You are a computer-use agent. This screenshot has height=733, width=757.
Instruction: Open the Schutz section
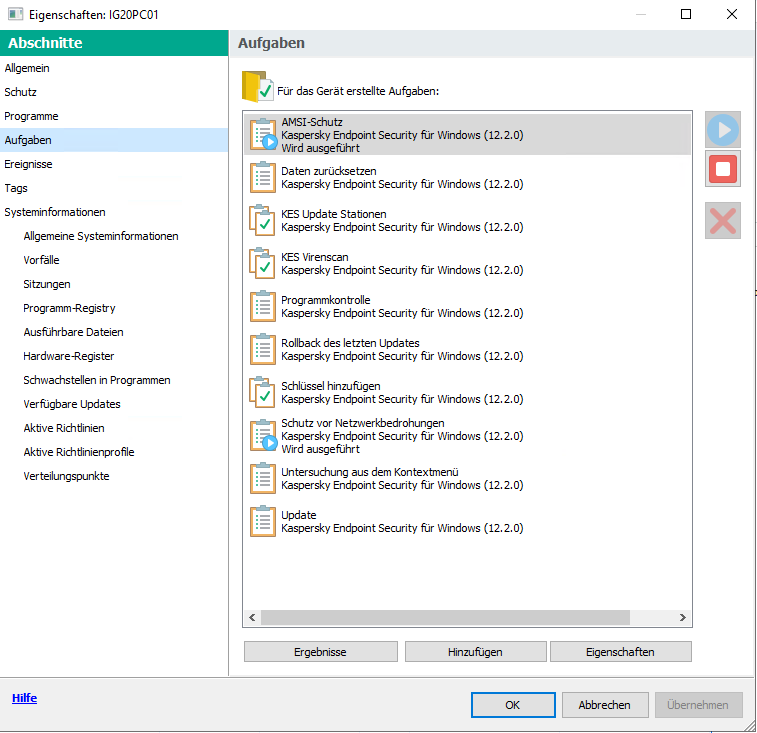[x=20, y=92]
